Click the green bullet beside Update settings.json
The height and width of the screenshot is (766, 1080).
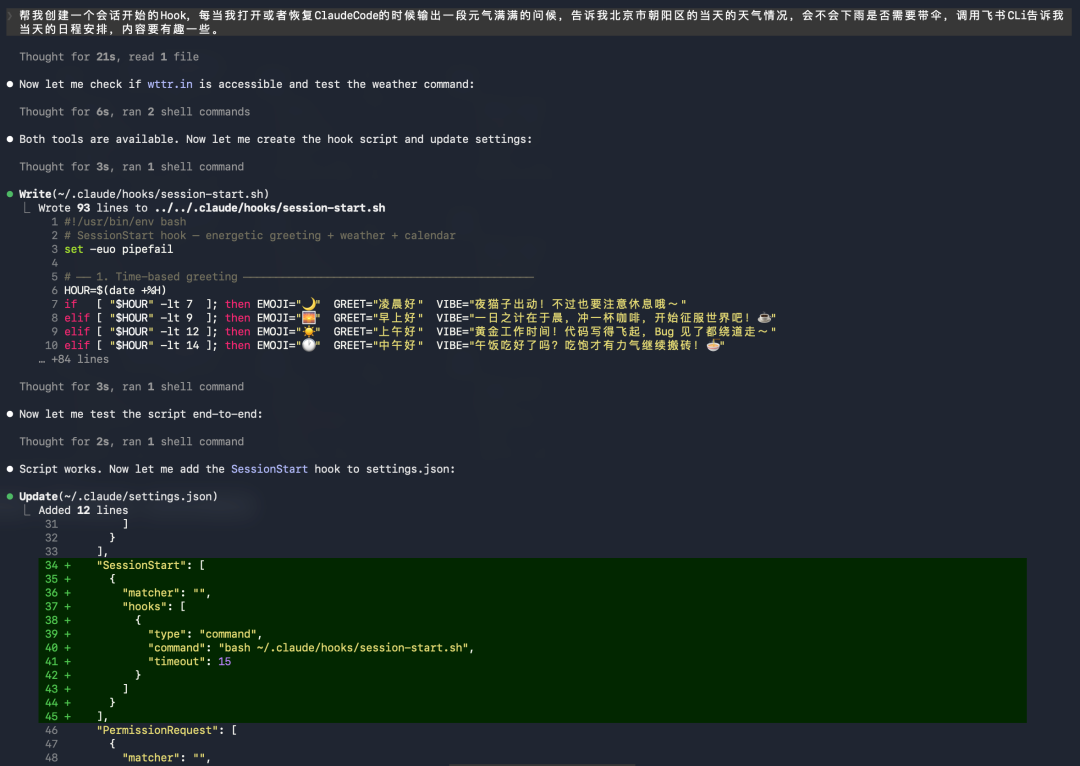coord(10,497)
